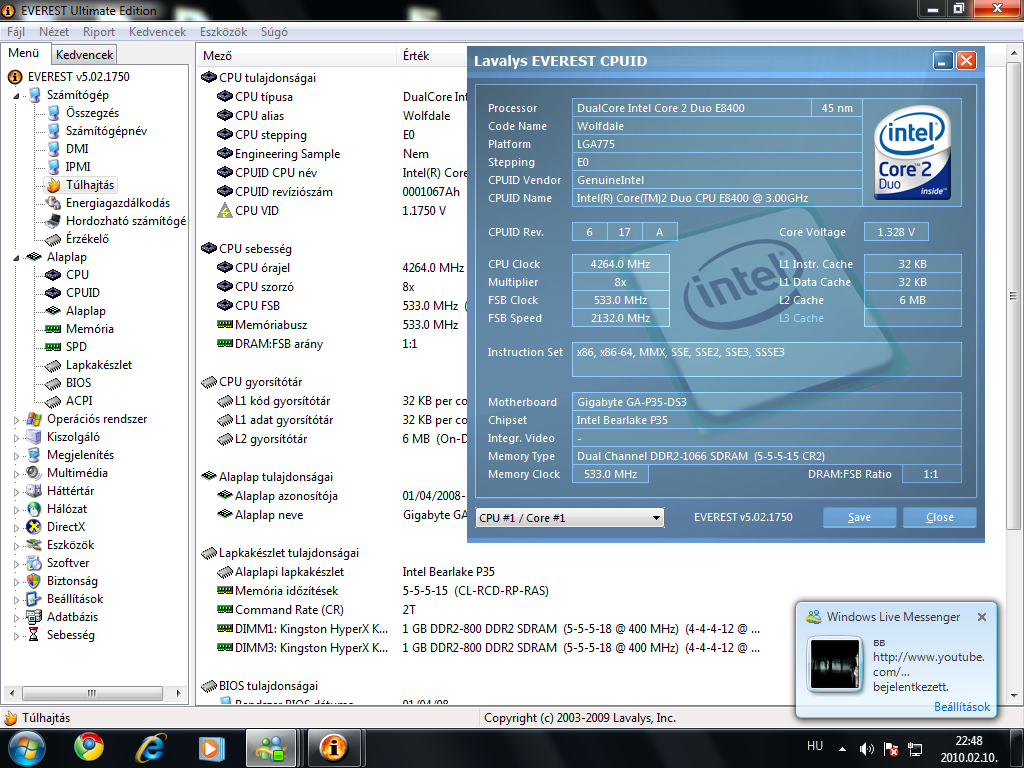The height and width of the screenshot is (768, 1024).
Task: Click the Messenger popup contact thumbnail
Action: [834, 664]
